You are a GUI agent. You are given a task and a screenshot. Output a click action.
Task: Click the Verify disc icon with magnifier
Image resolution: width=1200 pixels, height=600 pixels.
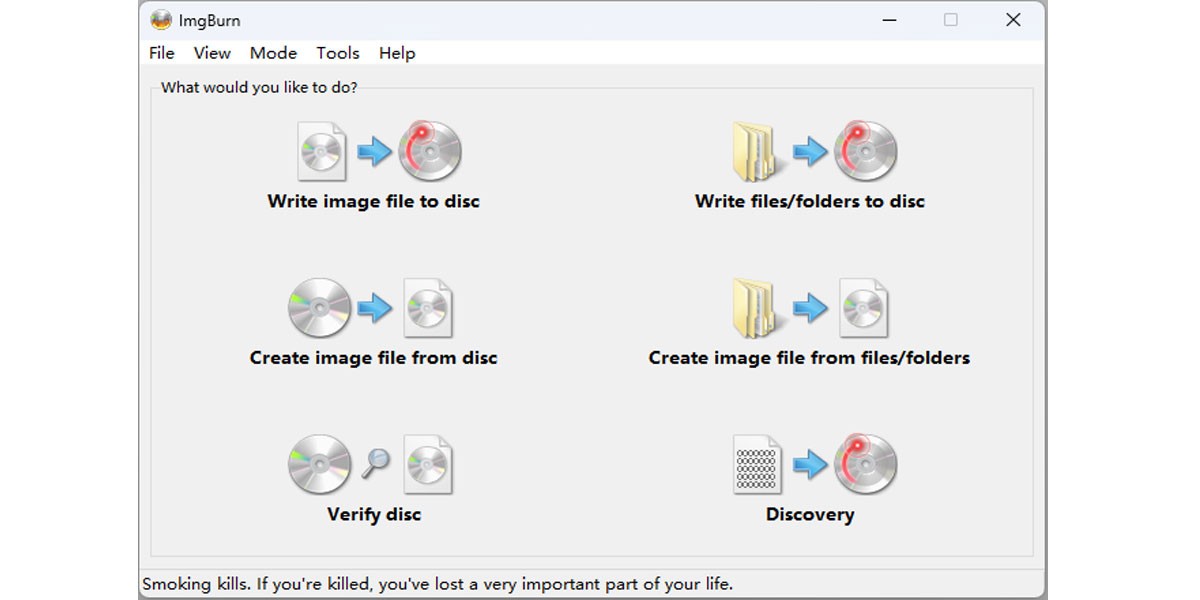[x=370, y=465]
